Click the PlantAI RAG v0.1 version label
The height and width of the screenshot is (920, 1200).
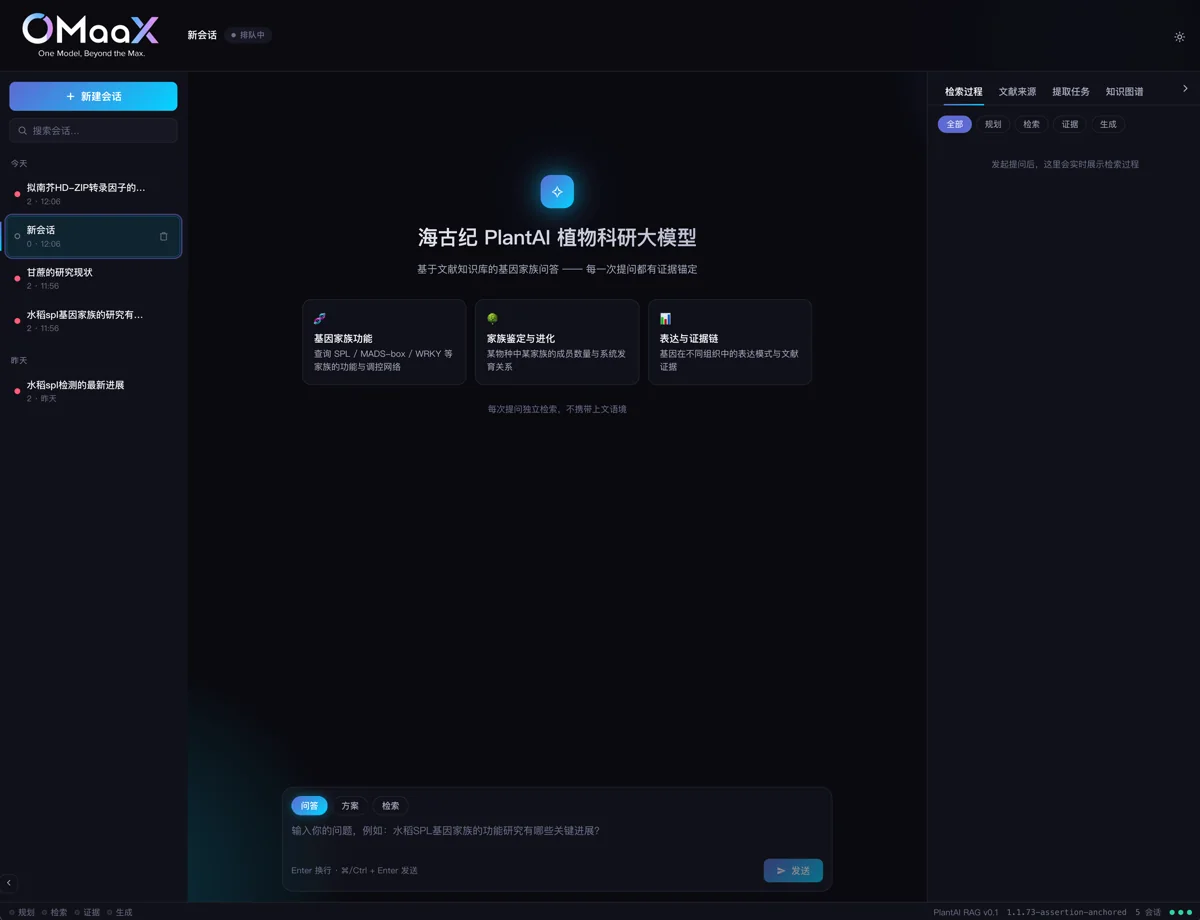pos(966,912)
